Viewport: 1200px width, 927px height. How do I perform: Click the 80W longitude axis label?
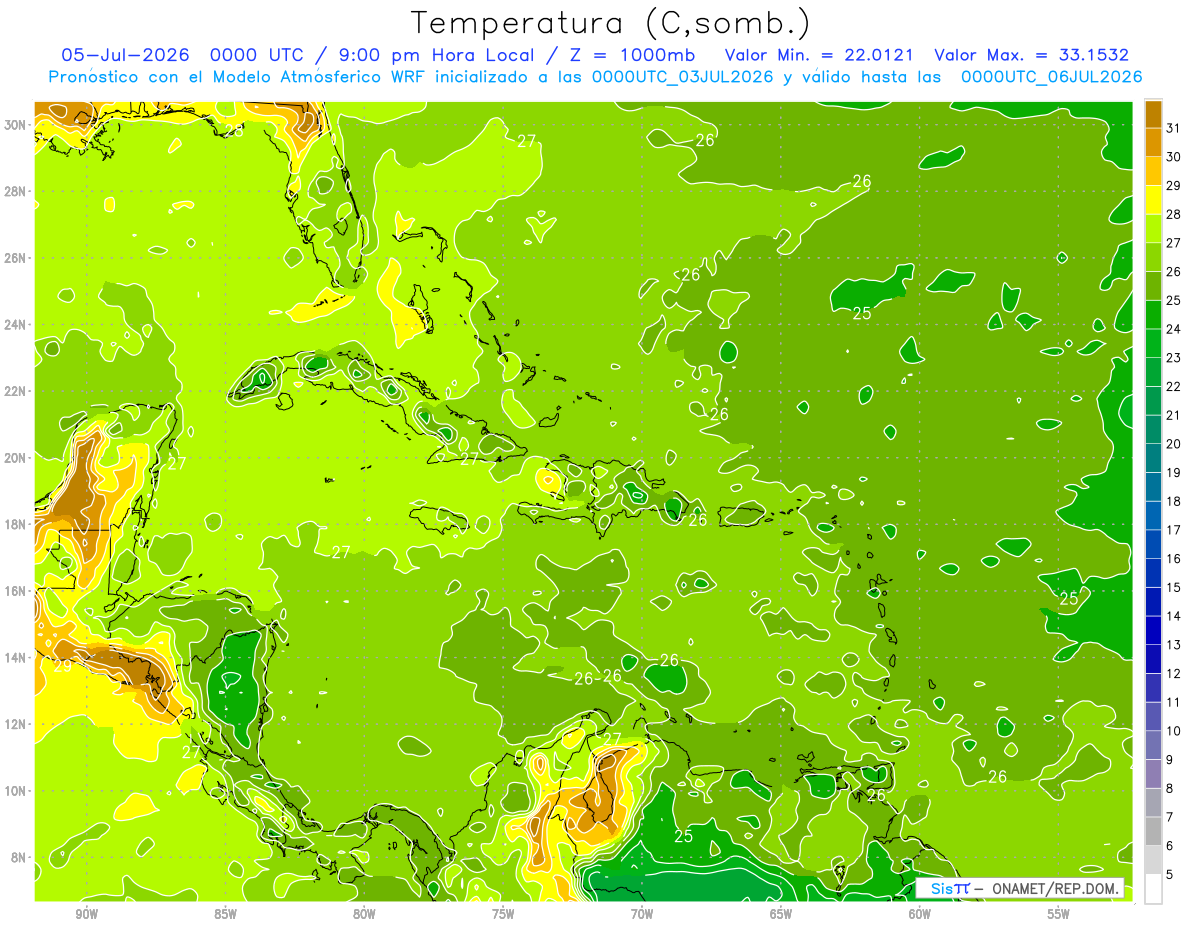[364, 914]
